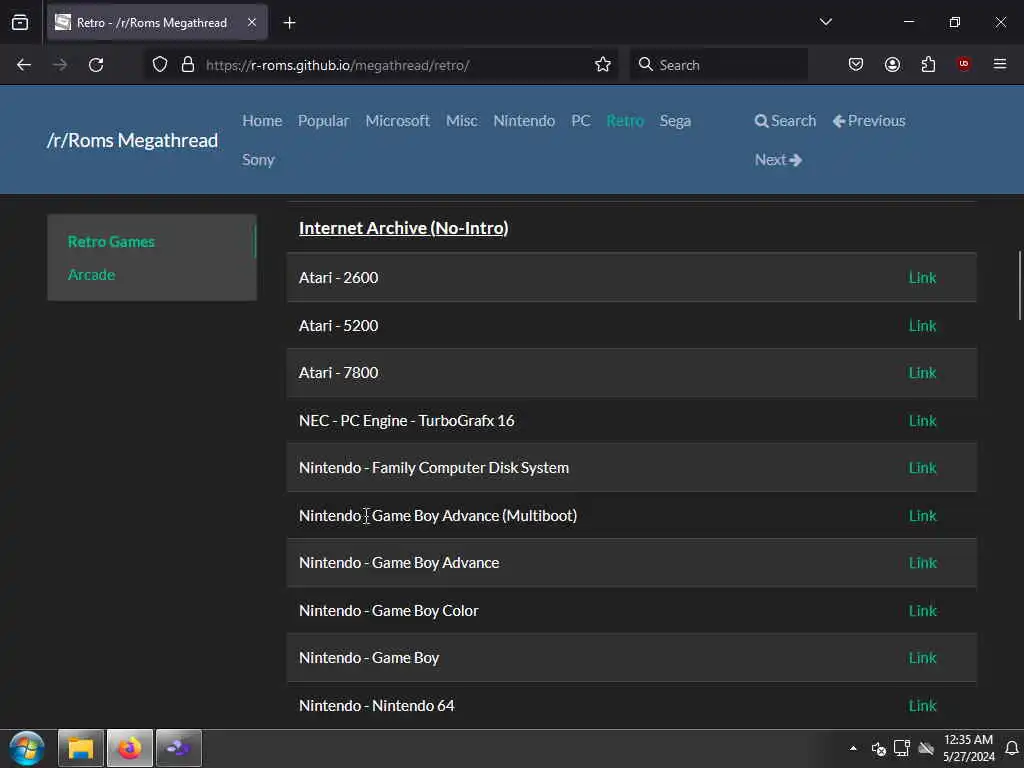Close the Retro Megathread tab

tap(252, 23)
